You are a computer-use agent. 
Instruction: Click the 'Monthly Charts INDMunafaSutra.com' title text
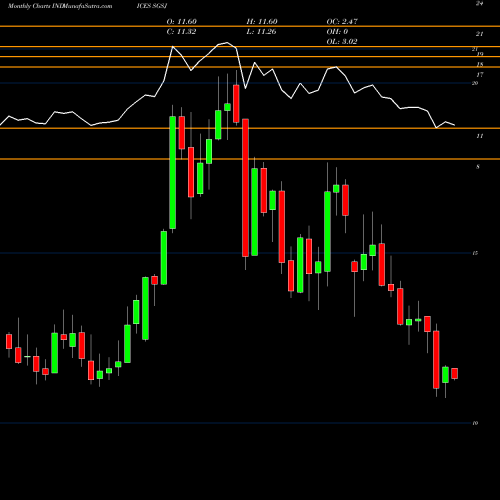[60, 6]
